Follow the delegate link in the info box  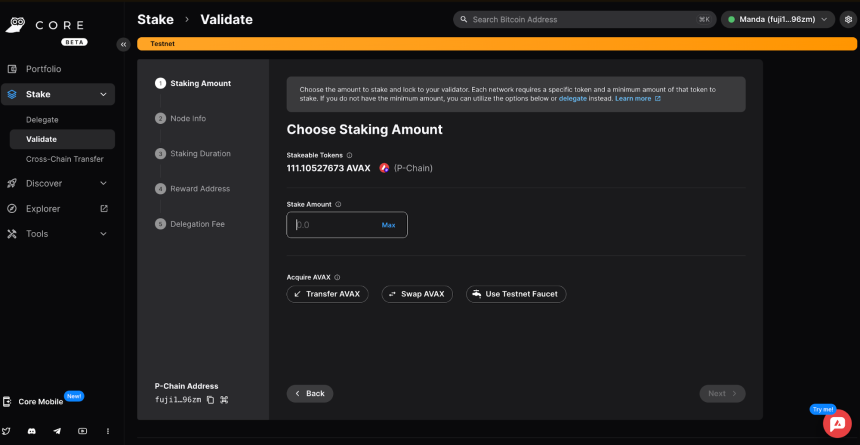[x=573, y=99]
